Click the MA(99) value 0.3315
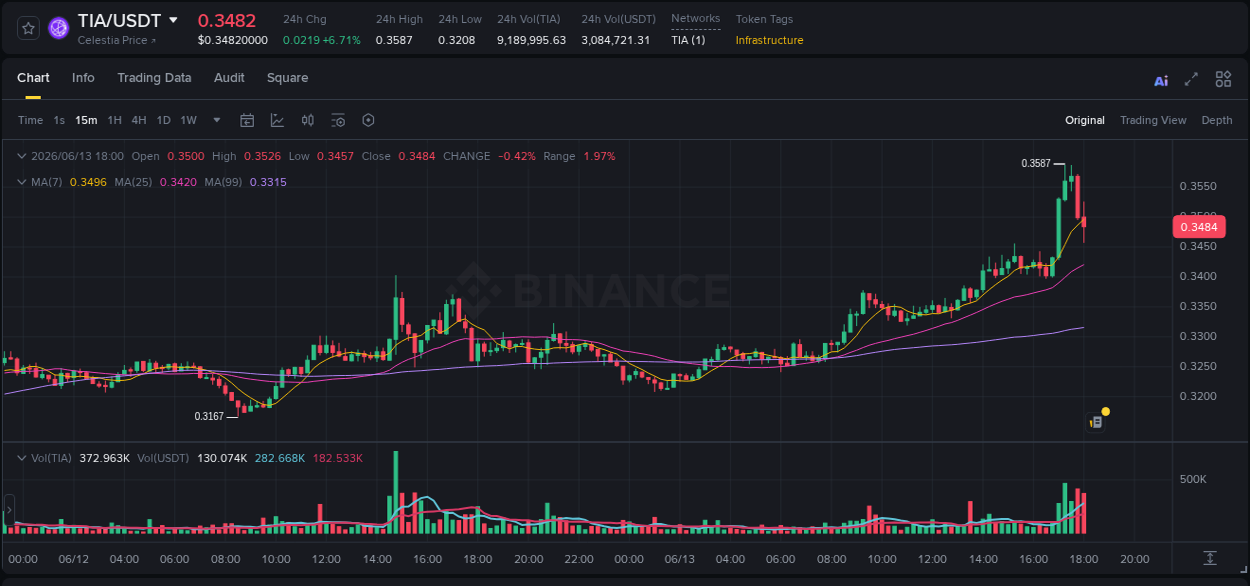This screenshot has width=1250, height=586. click(268, 182)
